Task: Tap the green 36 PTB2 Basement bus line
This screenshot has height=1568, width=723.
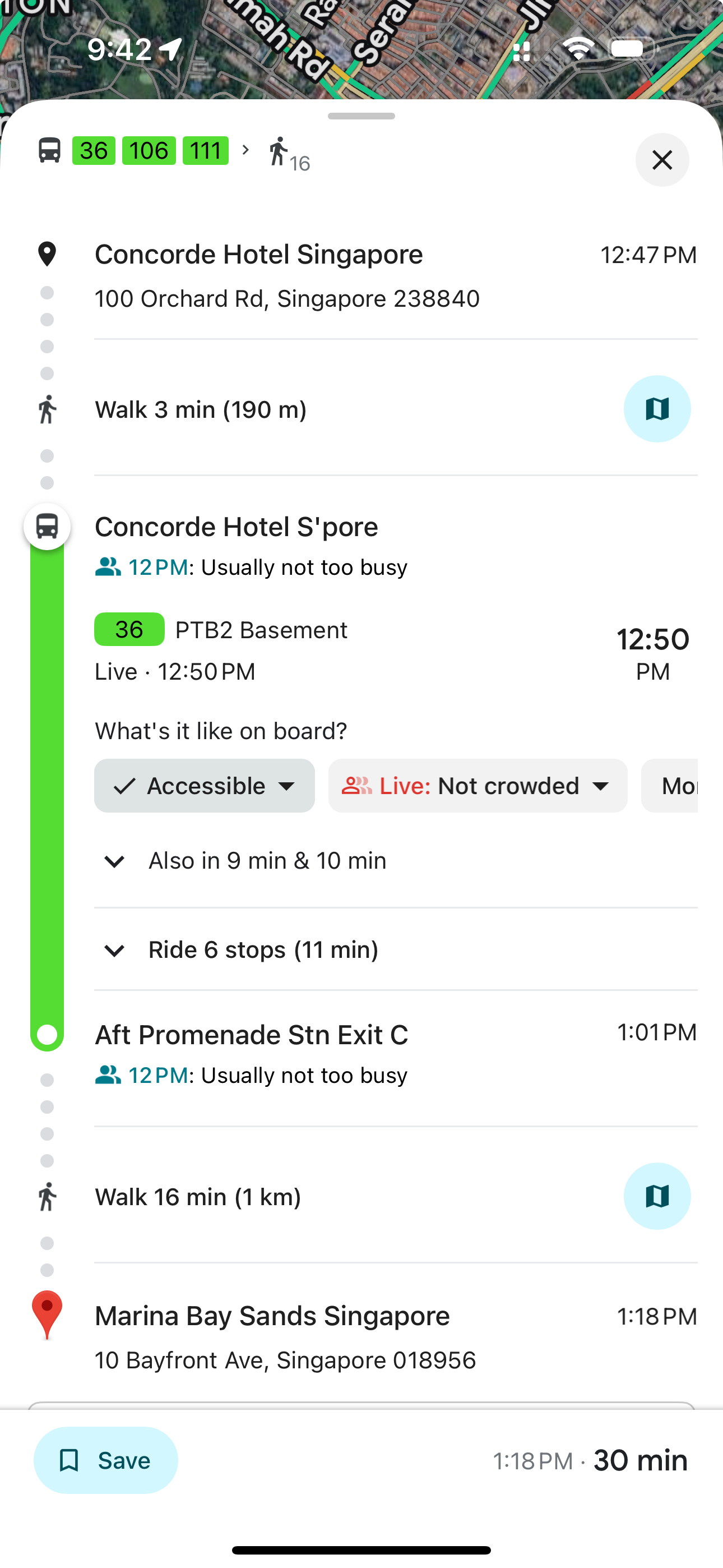Action: 221,629
